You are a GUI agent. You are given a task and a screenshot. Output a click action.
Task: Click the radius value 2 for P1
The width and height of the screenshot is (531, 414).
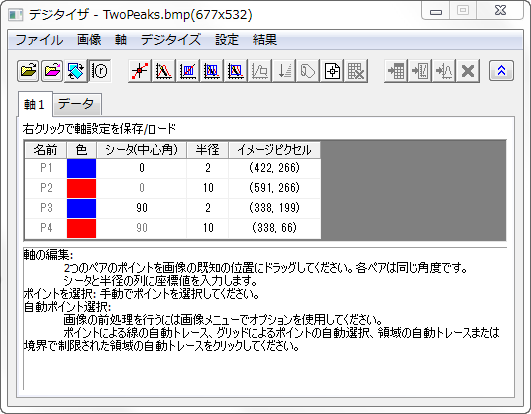(x=208, y=168)
